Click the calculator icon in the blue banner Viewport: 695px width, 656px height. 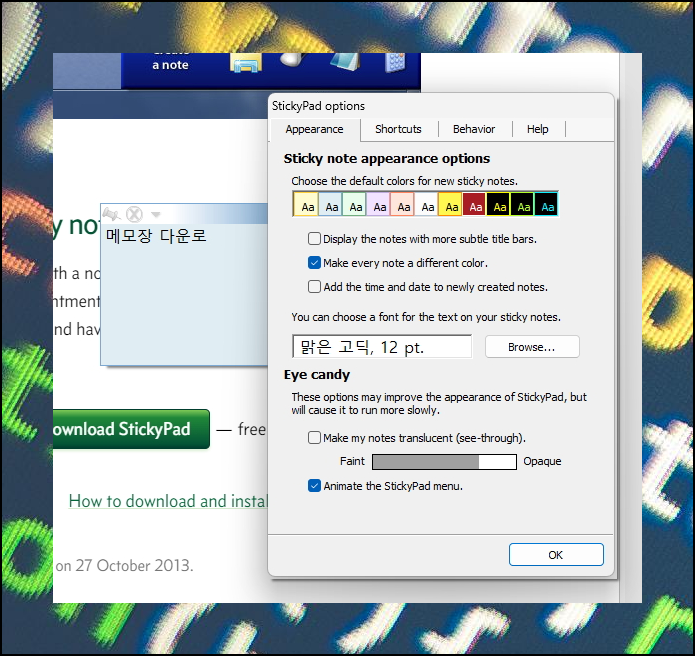(395, 62)
